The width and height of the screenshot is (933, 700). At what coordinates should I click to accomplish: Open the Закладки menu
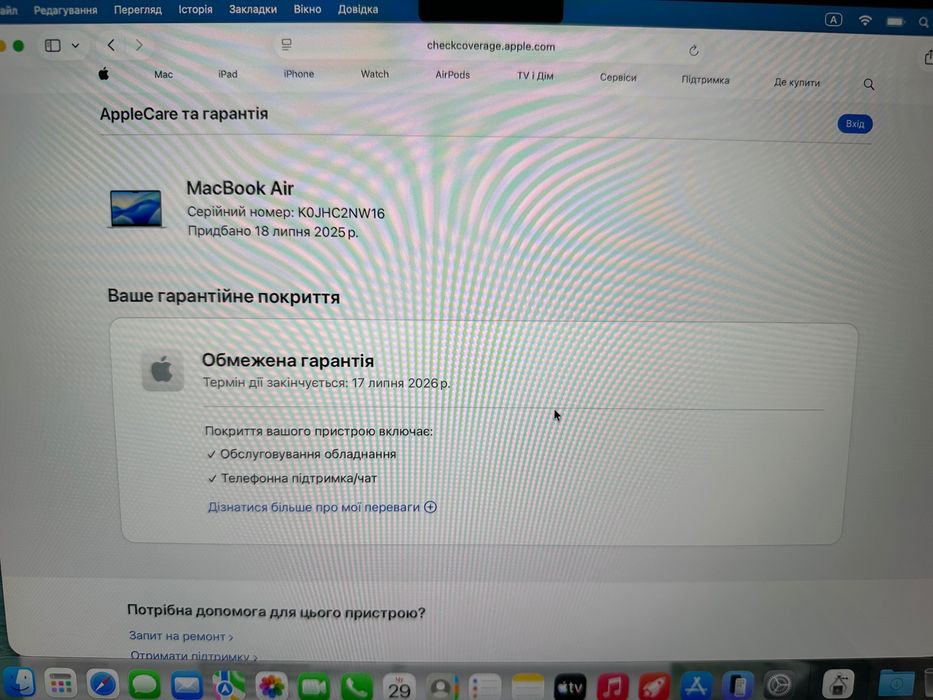[x=253, y=10]
